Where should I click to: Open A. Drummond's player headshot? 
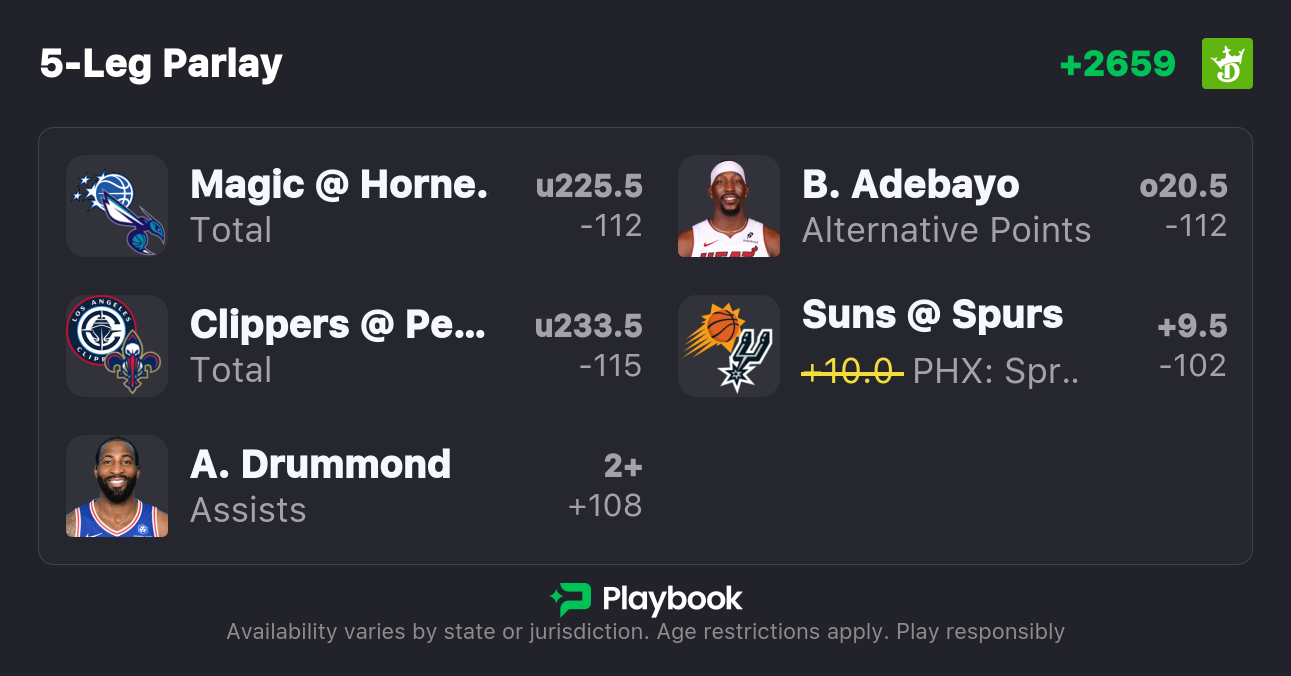pos(117,486)
